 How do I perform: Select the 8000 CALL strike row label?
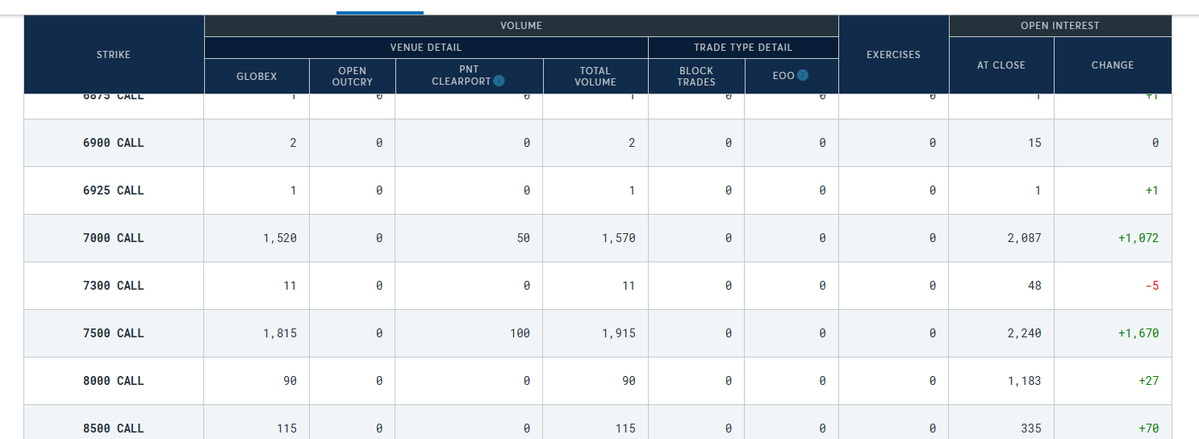[x=113, y=381]
